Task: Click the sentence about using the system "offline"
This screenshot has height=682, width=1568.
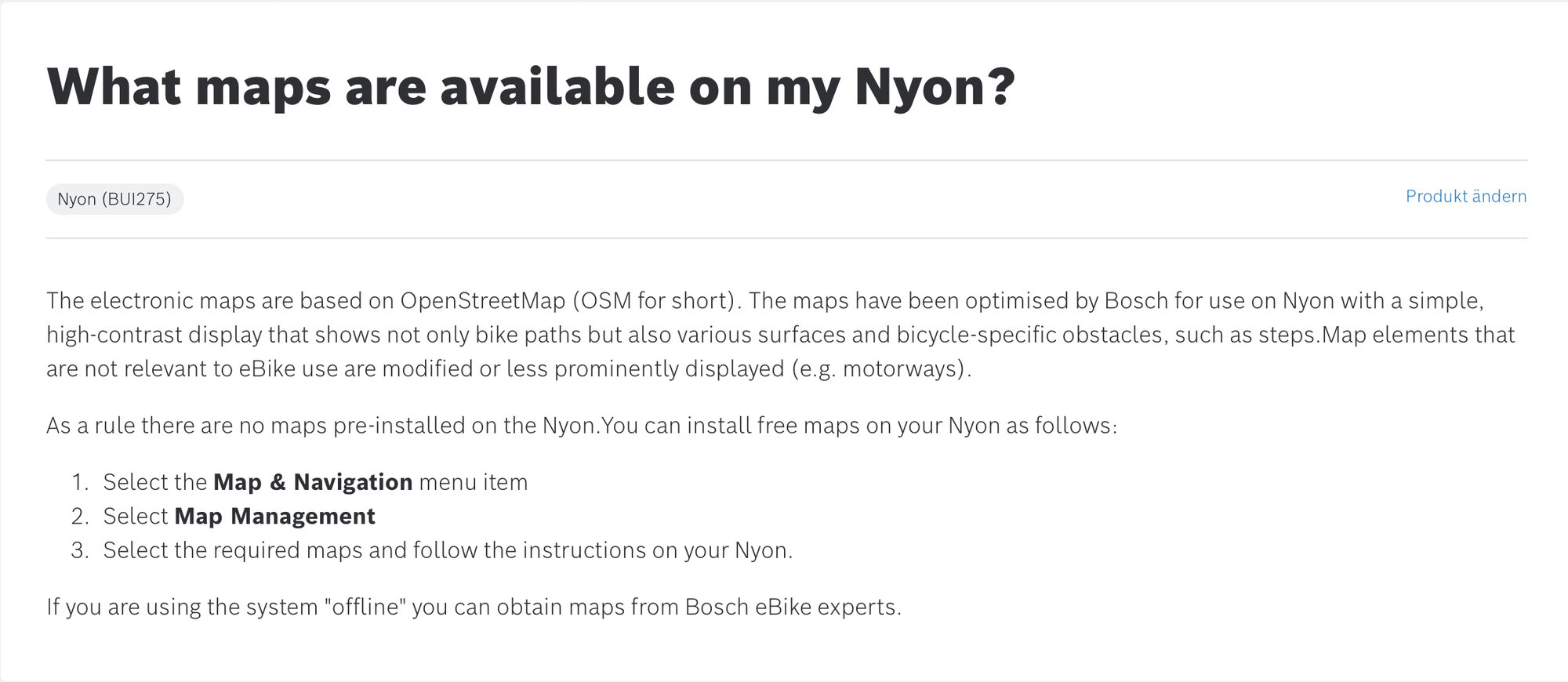Action: (x=474, y=608)
